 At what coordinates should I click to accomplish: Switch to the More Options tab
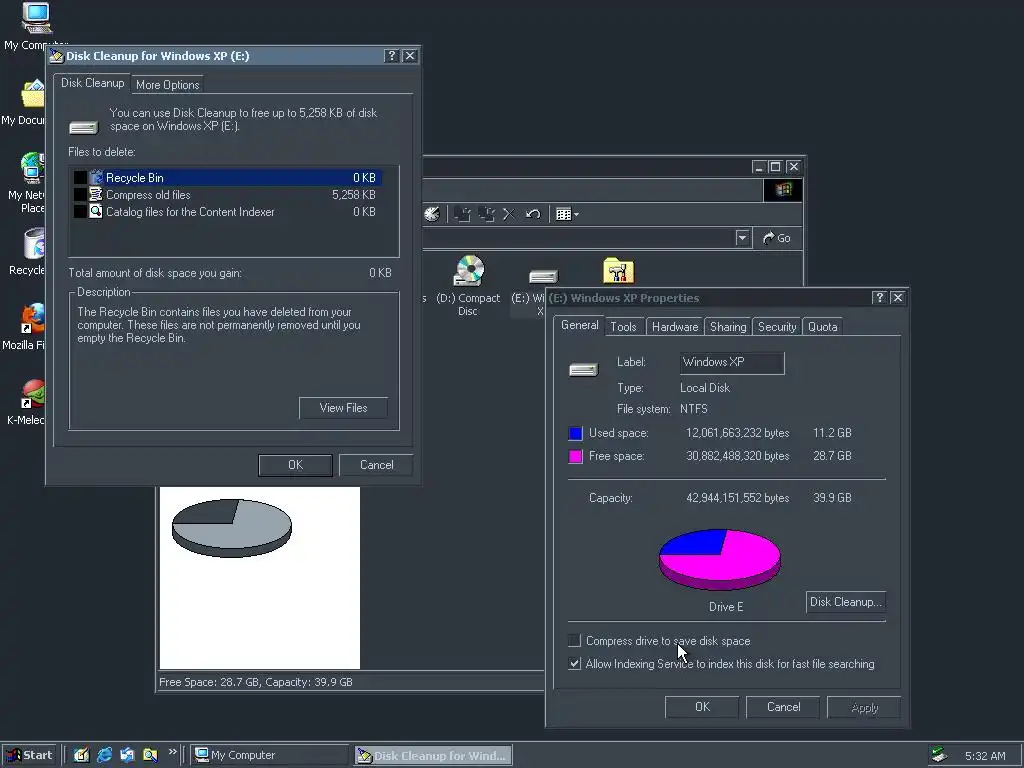coord(167,84)
